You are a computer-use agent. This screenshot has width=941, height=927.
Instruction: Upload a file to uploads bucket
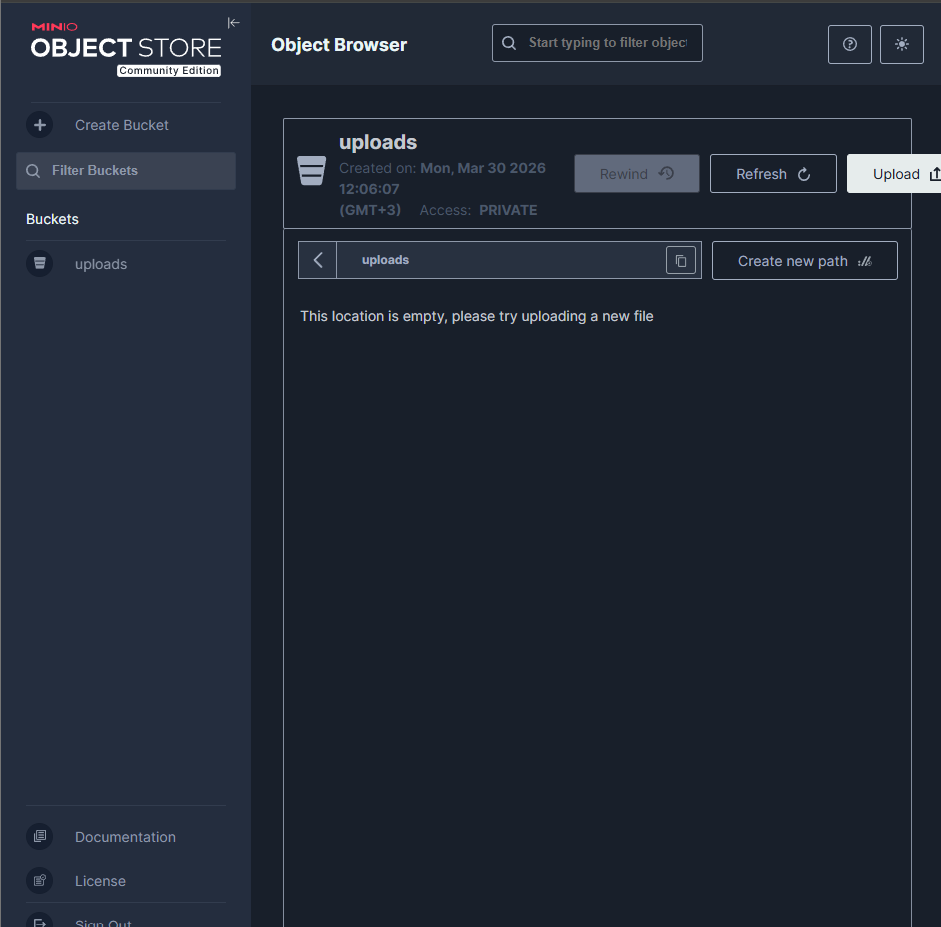coord(894,174)
